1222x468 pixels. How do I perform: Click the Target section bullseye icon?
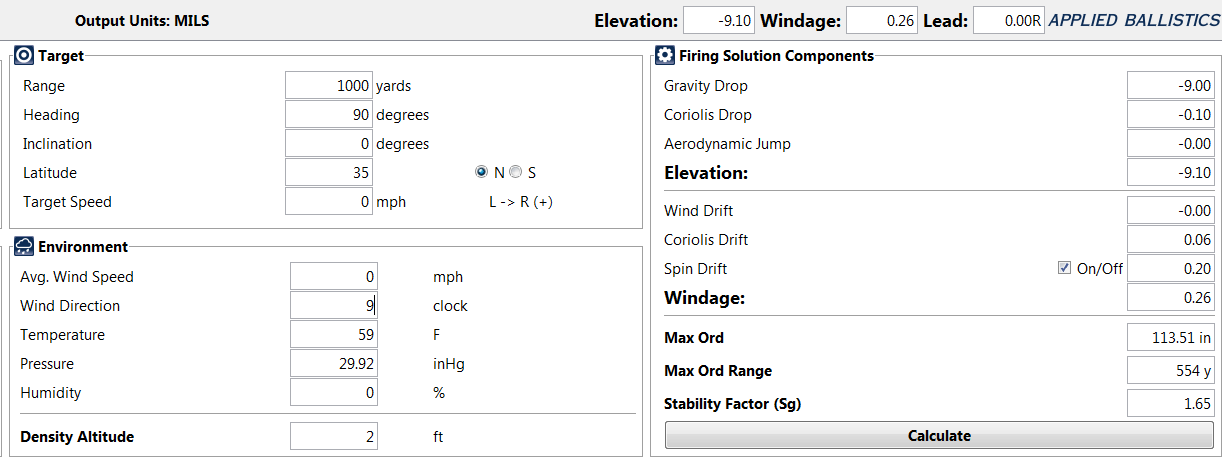point(25,56)
